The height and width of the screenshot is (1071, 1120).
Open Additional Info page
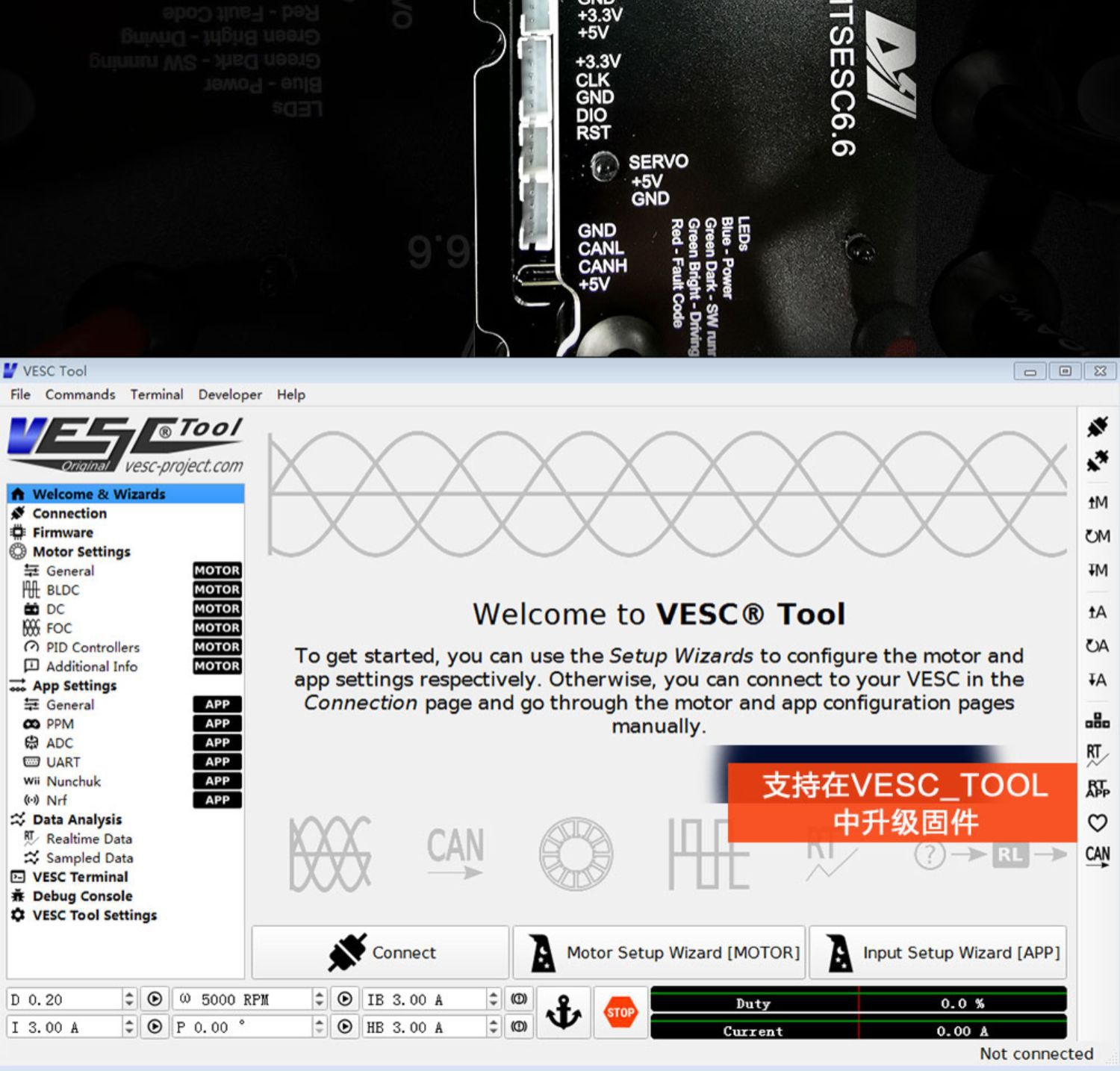pos(125,666)
